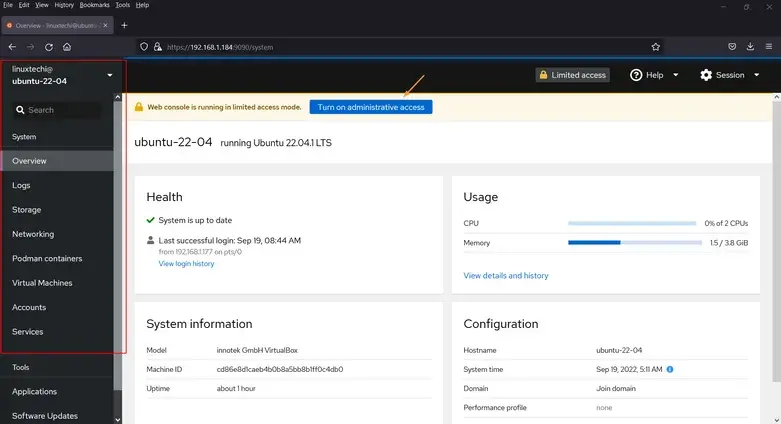This screenshot has height=424, width=781.
Task: Go to the browser home page icon
Action: (67, 47)
